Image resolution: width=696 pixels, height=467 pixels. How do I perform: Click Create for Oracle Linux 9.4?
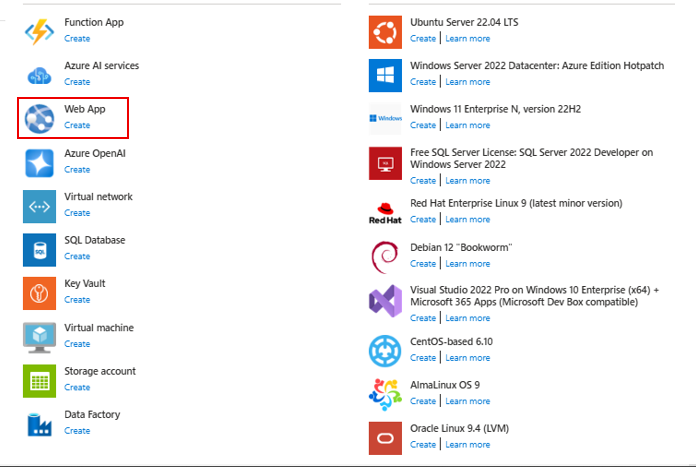coord(423,445)
